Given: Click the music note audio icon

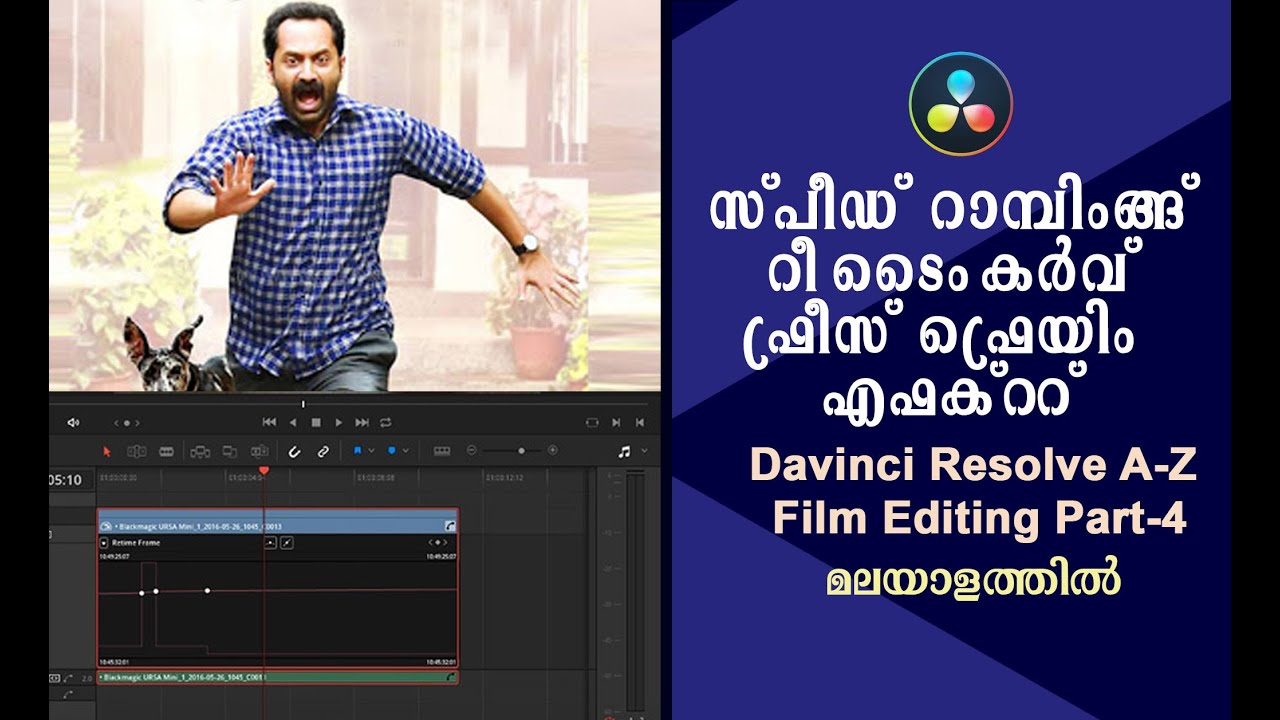Looking at the screenshot, I should click(625, 451).
